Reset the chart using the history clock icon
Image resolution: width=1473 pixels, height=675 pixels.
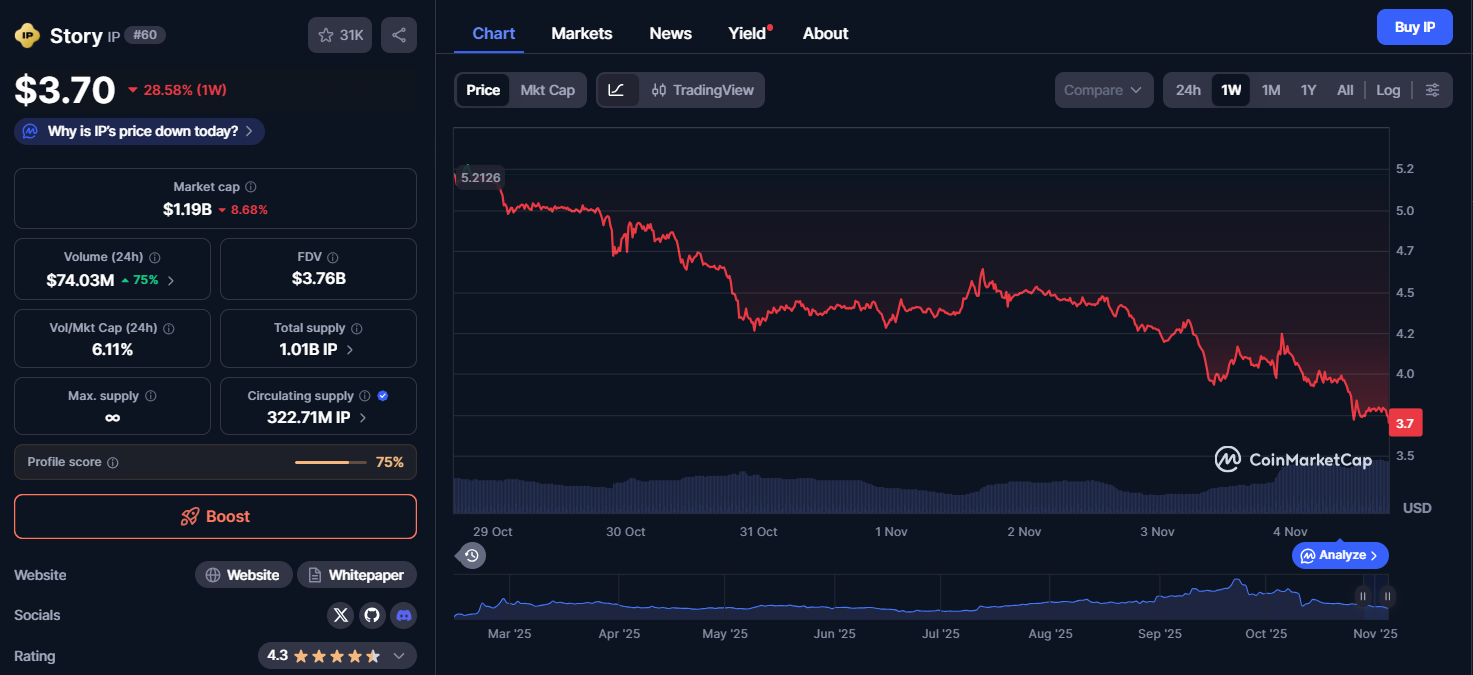pos(470,554)
